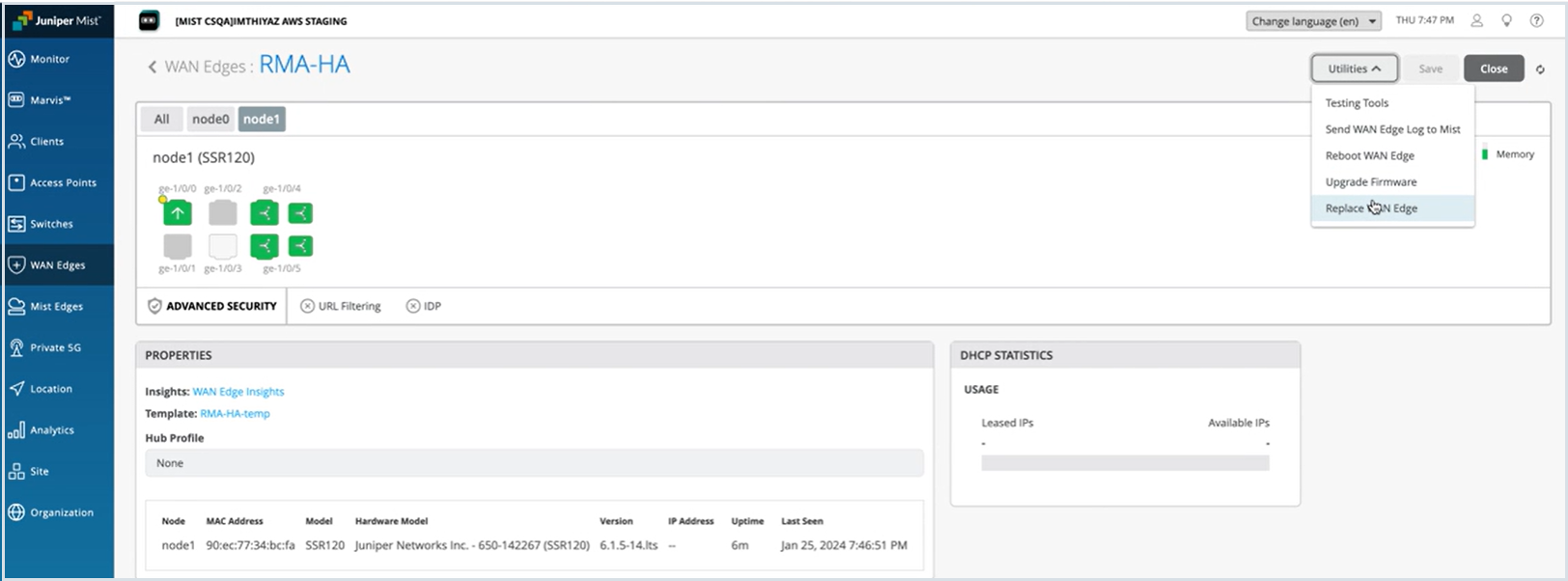Image resolution: width=1568 pixels, height=581 pixels.
Task: Click the node1 table cell
Action: click(x=178, y=545)
